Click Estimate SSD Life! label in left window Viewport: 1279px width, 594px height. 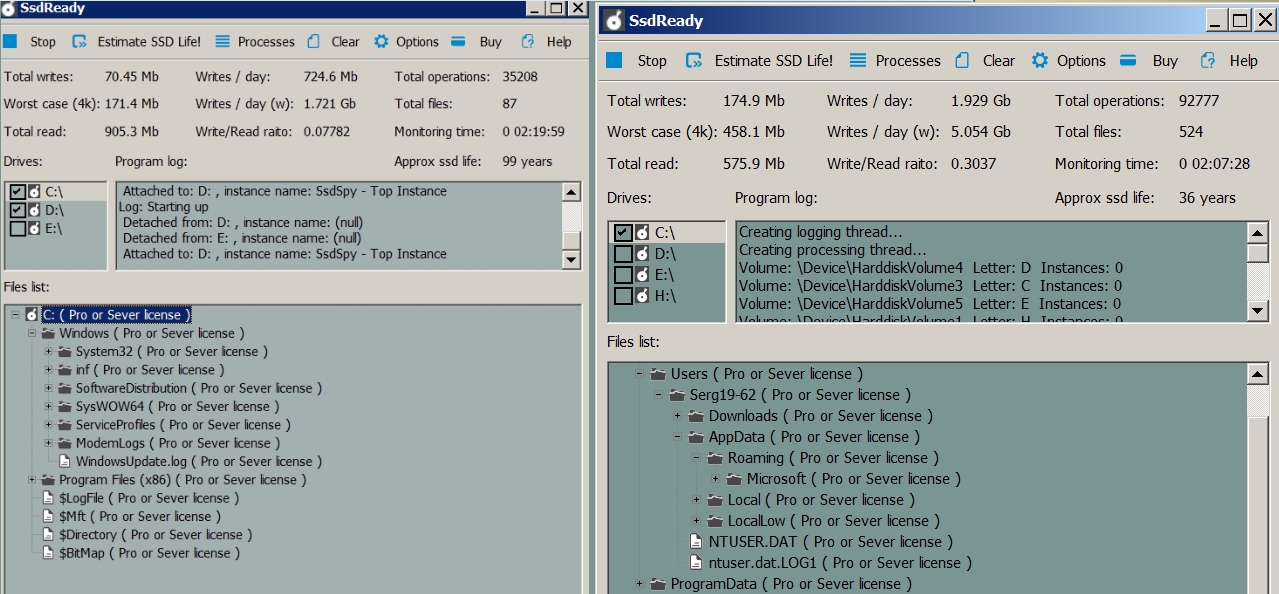(149, 42)
